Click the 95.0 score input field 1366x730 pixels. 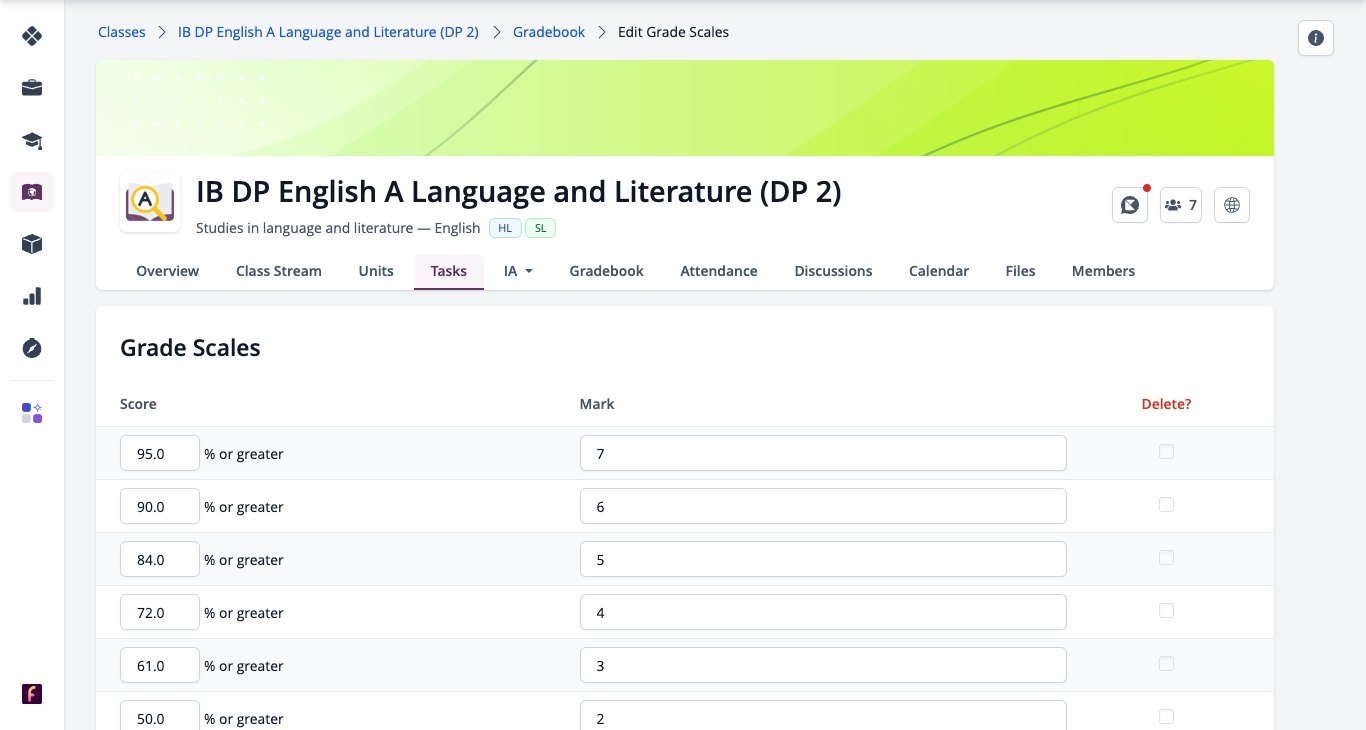[160, 453]
